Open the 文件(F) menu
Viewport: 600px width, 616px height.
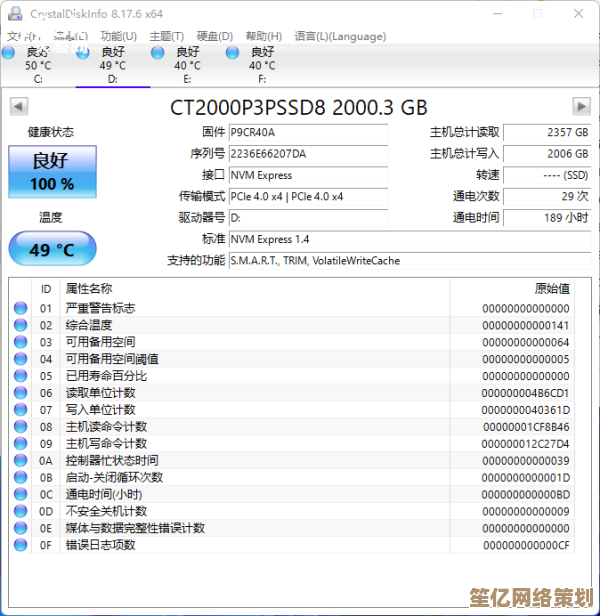pyautogui.click(x=24, y=37)
